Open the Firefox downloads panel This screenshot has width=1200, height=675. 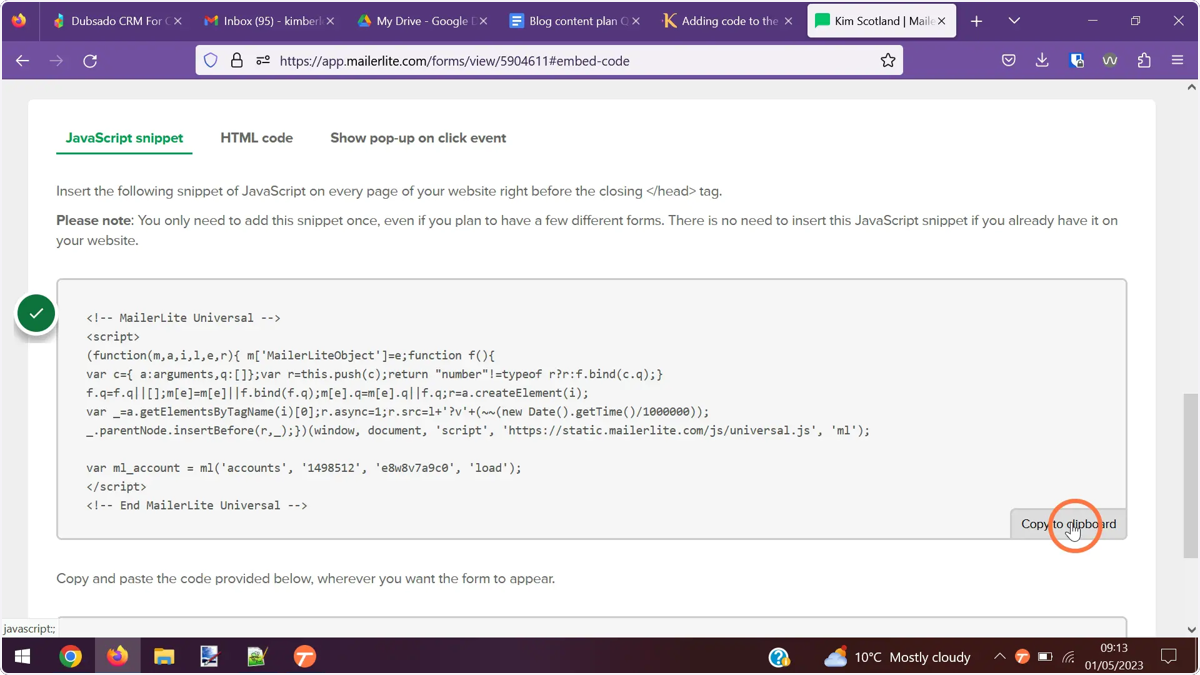point(1042,61)
